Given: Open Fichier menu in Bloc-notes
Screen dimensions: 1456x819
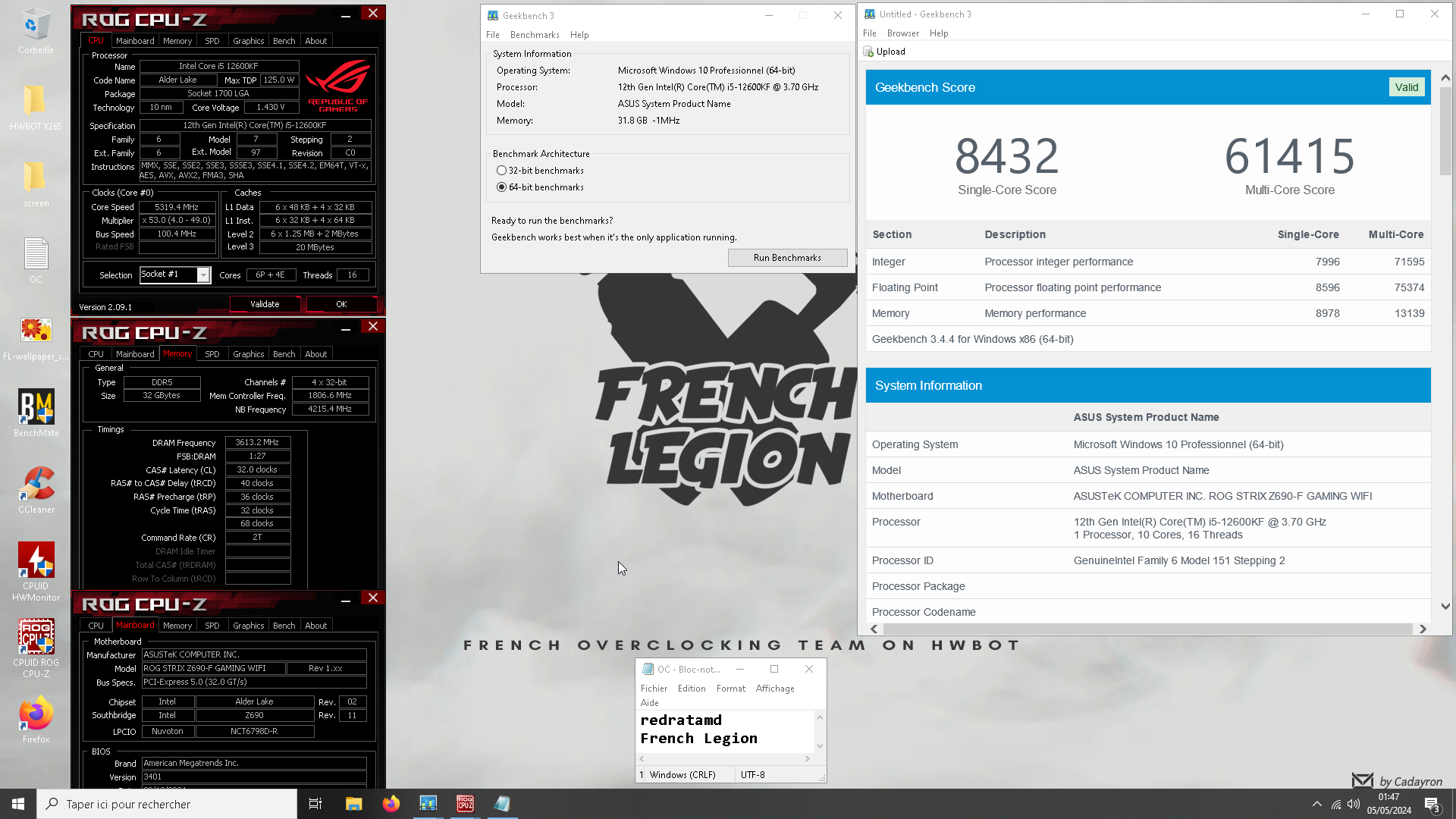Looking at the screenshot, I should [654, 689].
